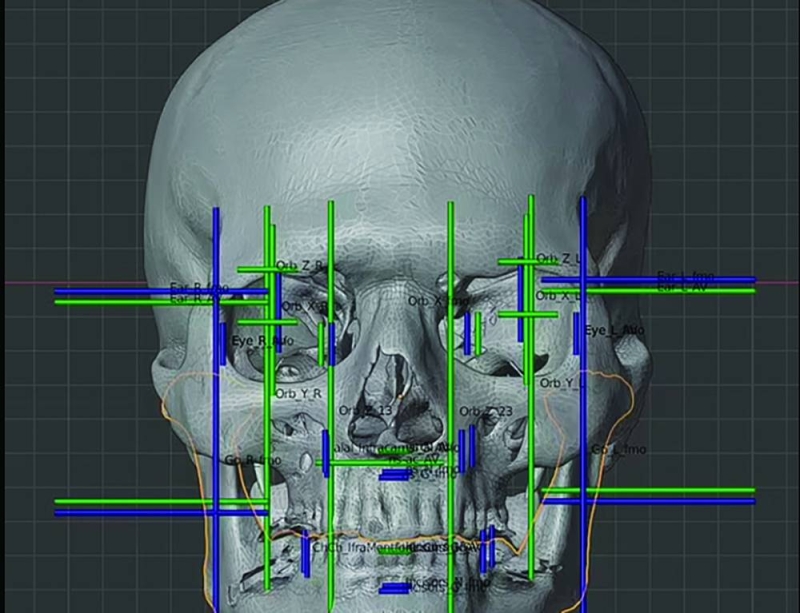Select the Ear_L_AV label text
Viewport: 800px width, 613px height.
682,288
